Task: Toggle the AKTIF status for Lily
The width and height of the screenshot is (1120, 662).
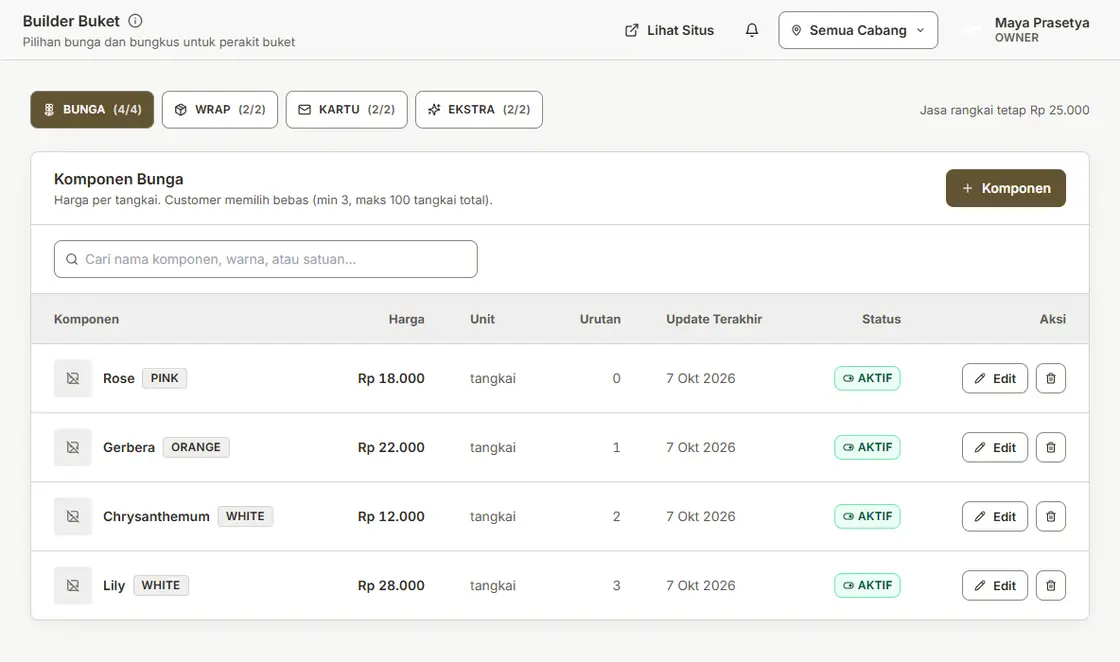Action: coord(867,586)
